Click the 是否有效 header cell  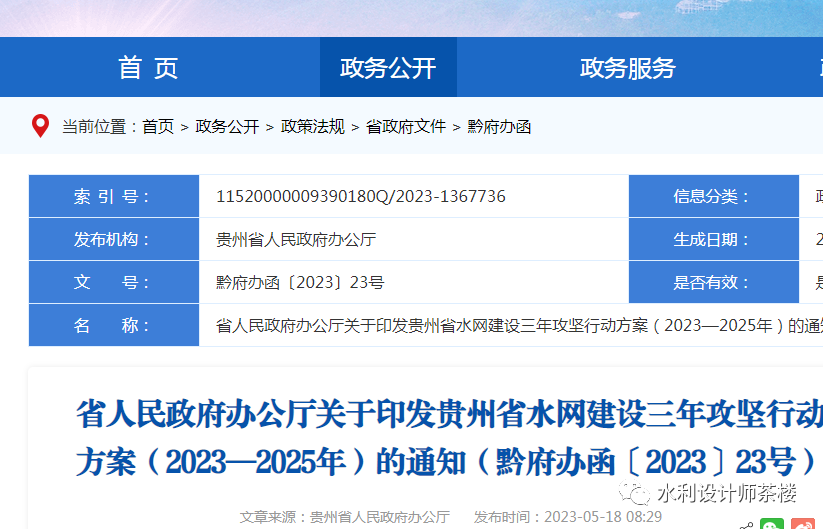pyautogui.click(x=714, y=282)
